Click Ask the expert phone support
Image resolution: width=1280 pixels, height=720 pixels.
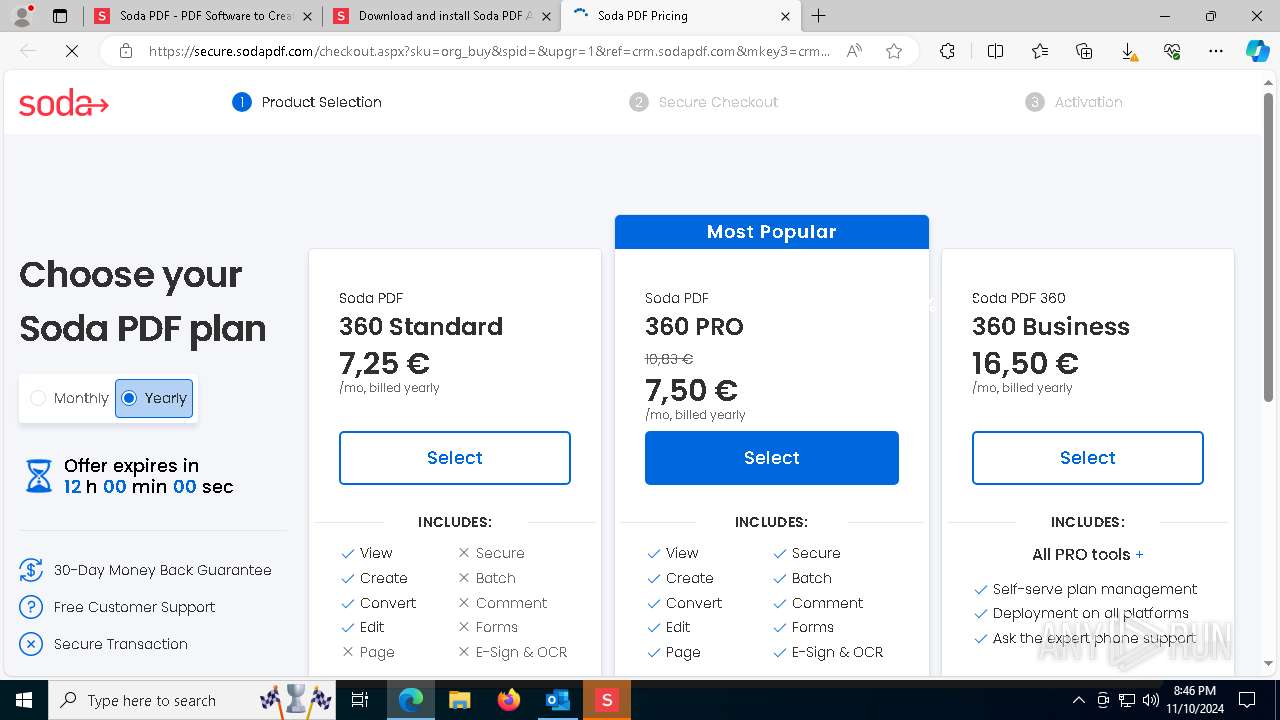pyautogui.click(x=1094, y=638)
